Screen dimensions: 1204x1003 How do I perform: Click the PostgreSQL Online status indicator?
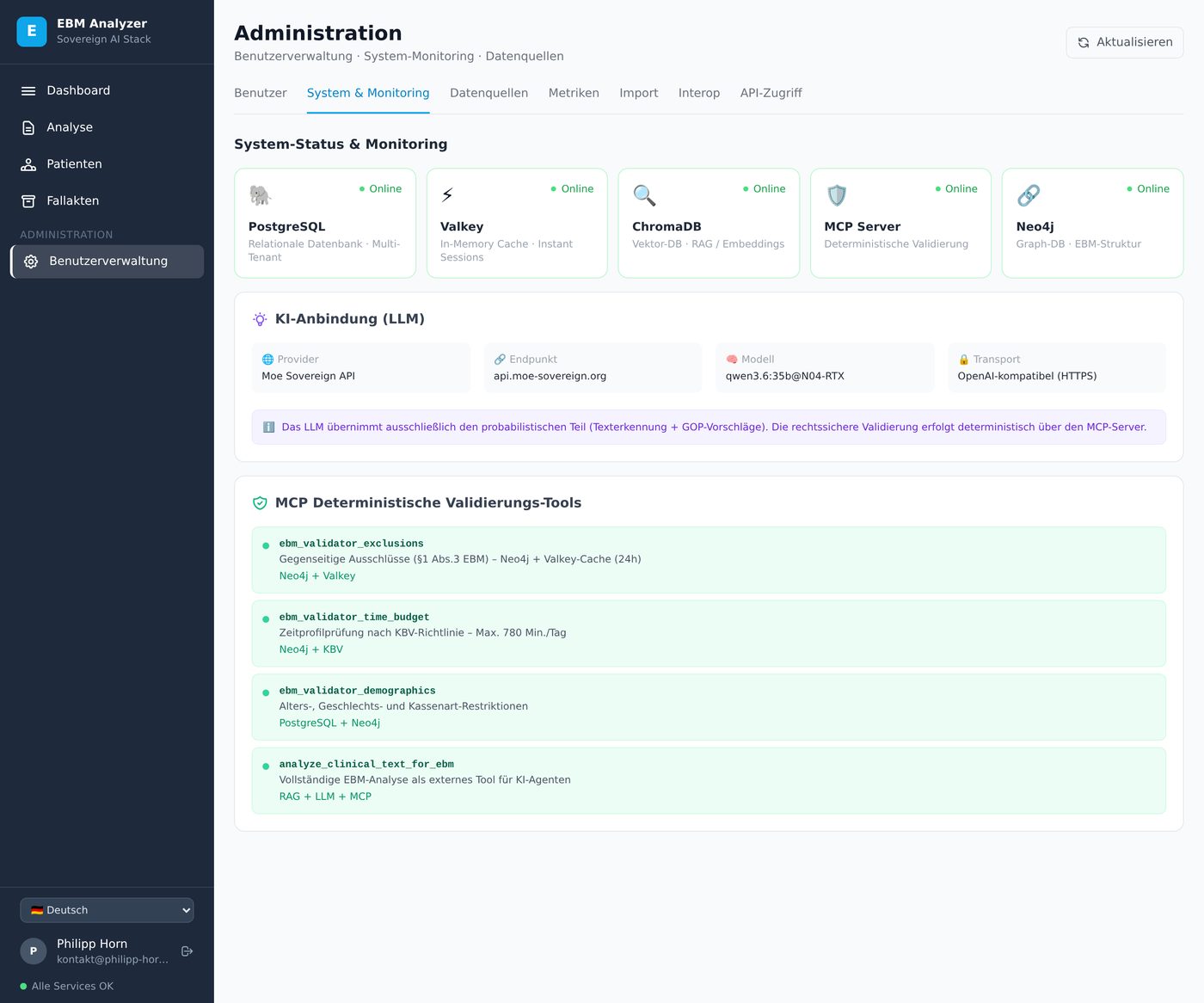click(380, 189)
